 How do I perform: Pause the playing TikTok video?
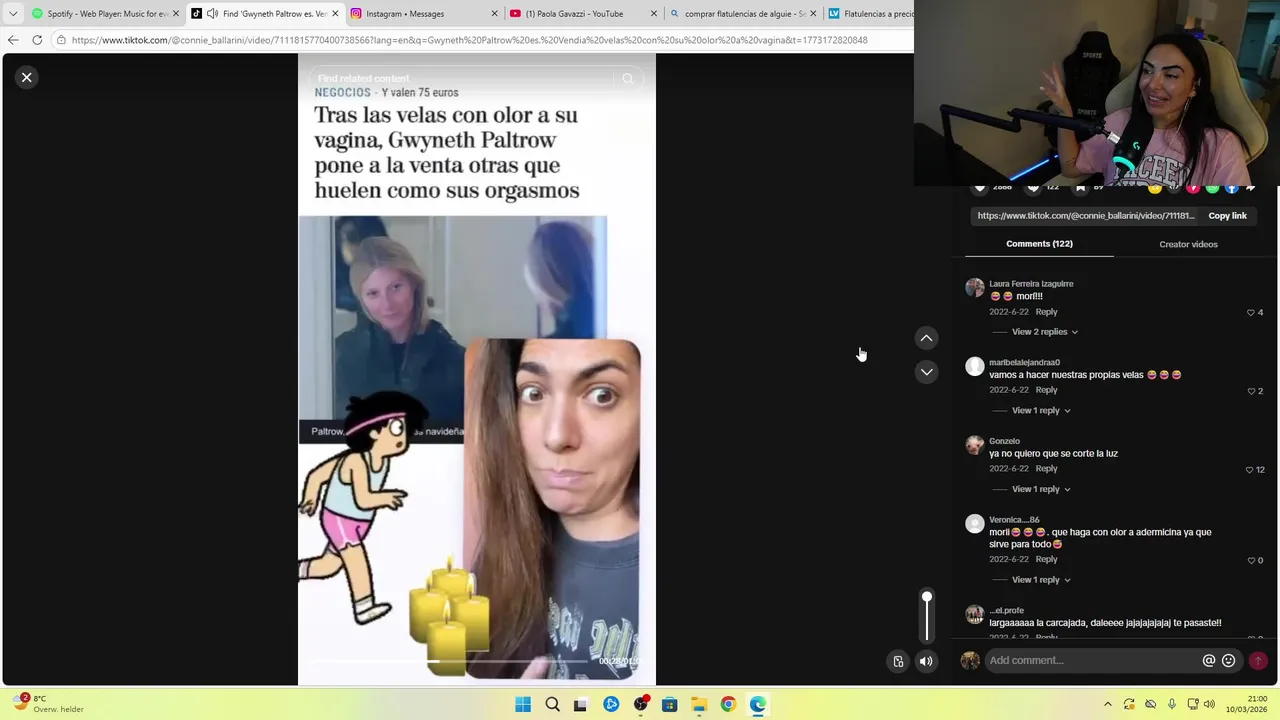coord(476,369)
